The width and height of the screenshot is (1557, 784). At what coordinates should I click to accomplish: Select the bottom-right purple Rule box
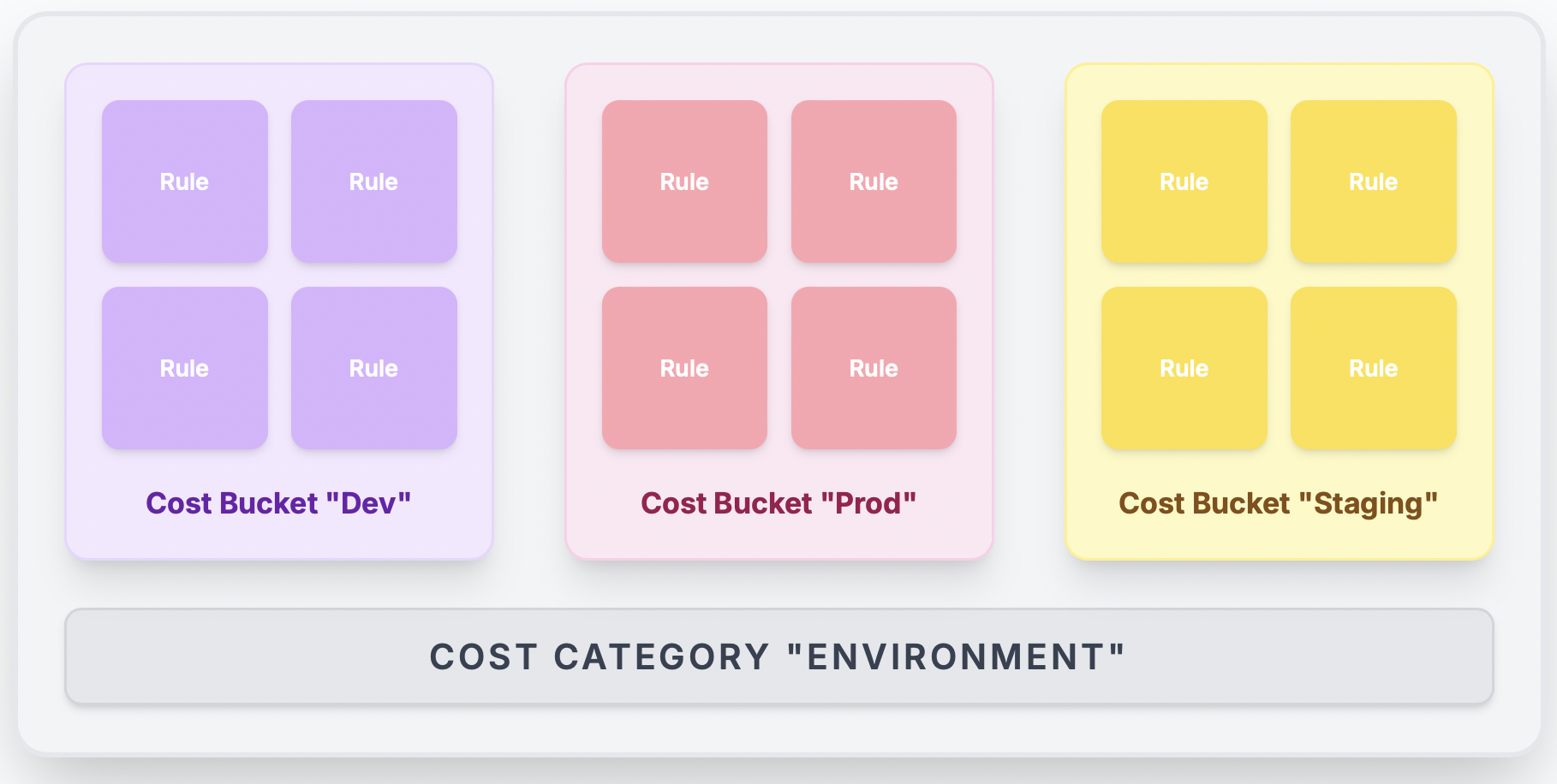[x=373, y=368]
